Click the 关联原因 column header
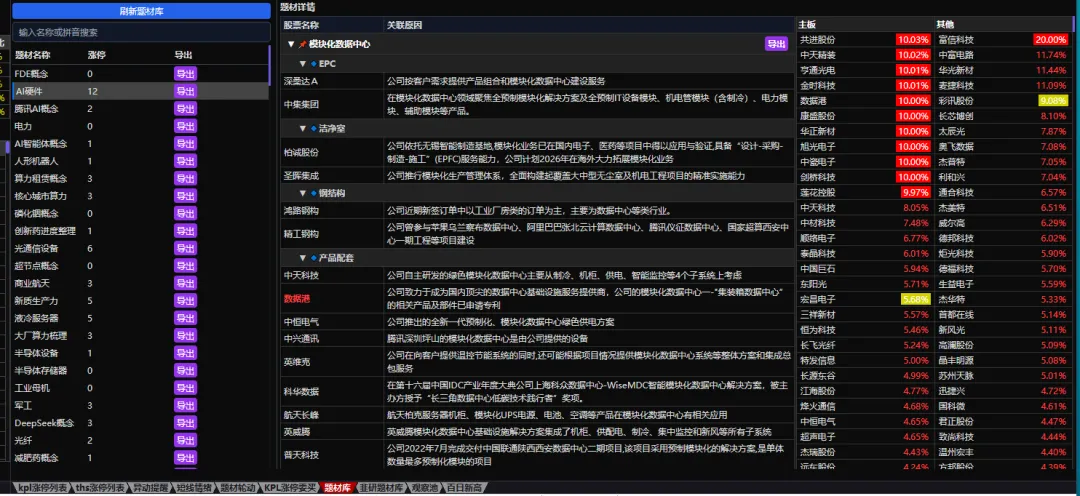The width and height of the screenshot is (1080, 496). point(404,25)
